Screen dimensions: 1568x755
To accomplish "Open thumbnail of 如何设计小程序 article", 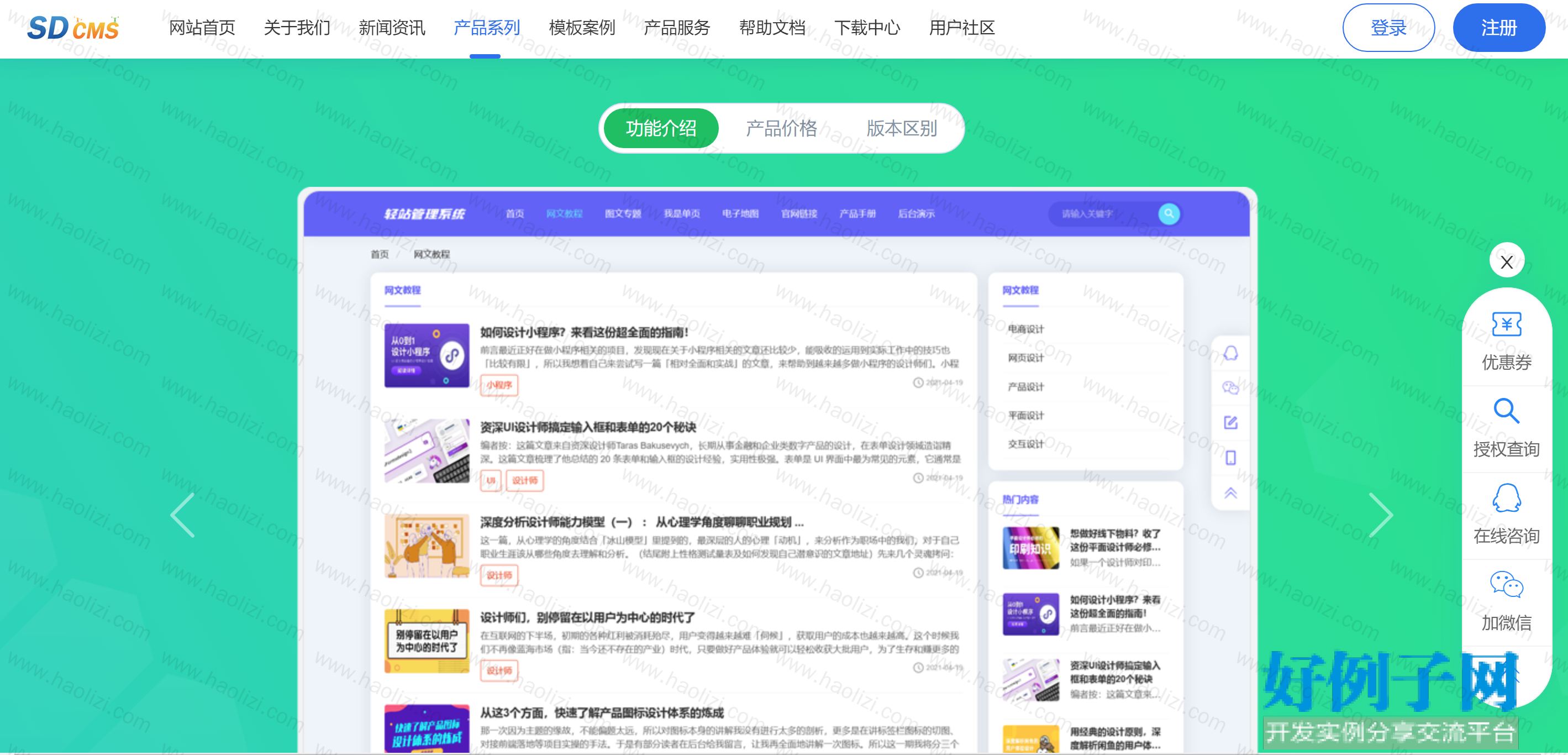I will coord(427,355).
